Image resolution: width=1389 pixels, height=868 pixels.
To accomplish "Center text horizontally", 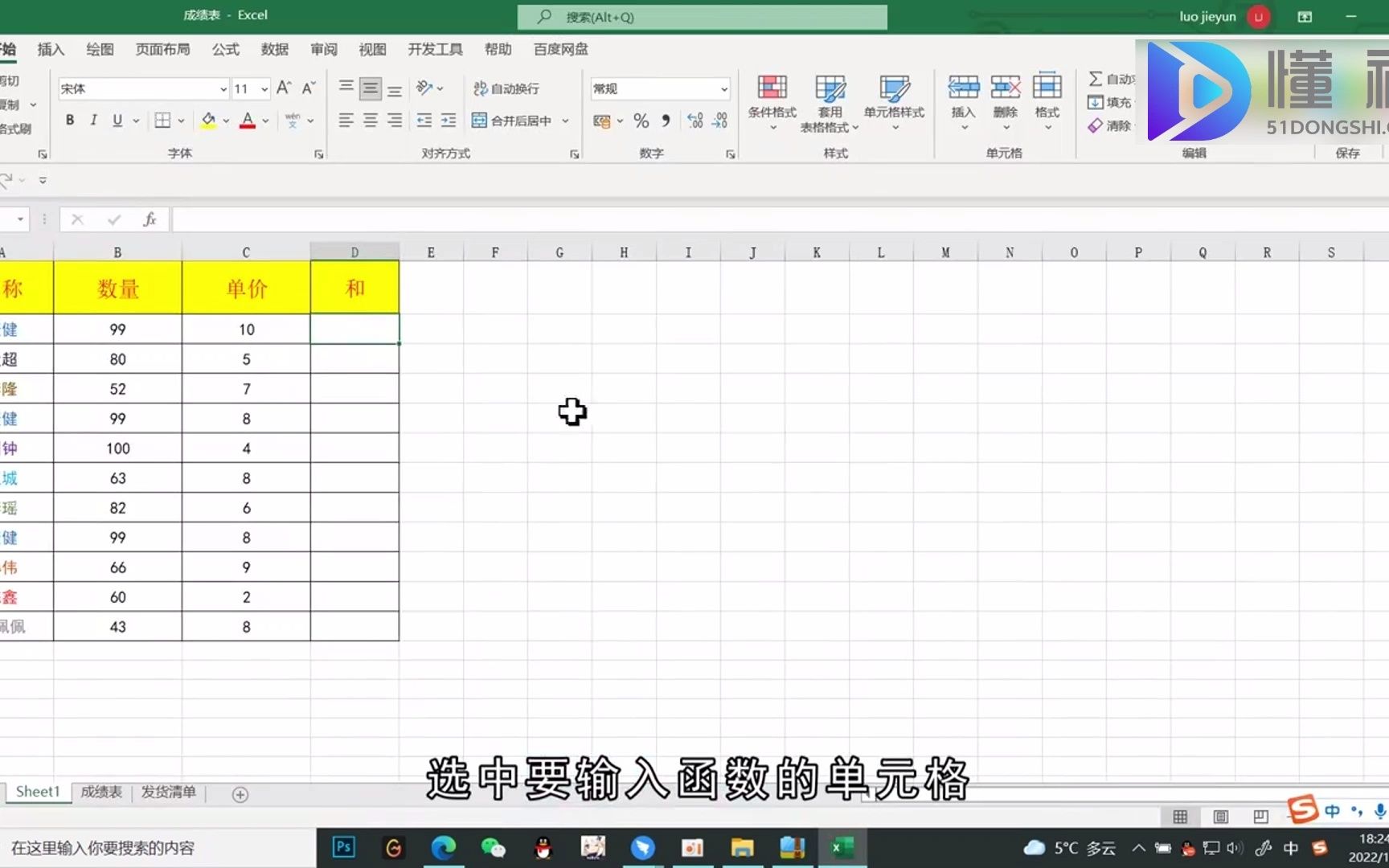I will click(370, 121).
